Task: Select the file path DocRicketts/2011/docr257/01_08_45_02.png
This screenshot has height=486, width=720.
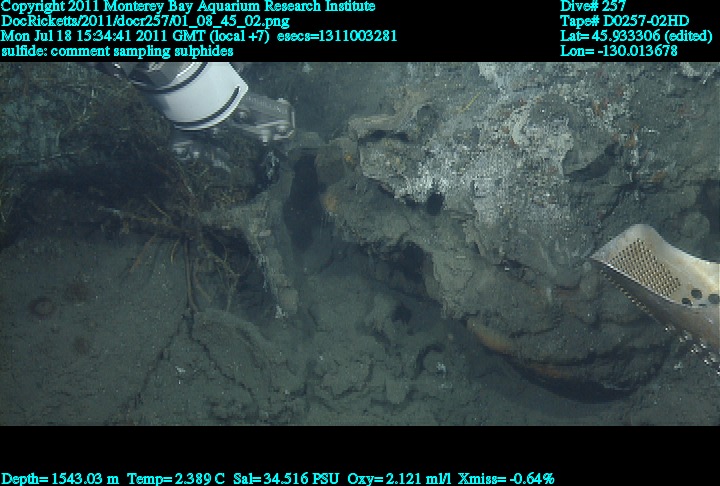Action: pyautogui.click(x=145, y=21)
